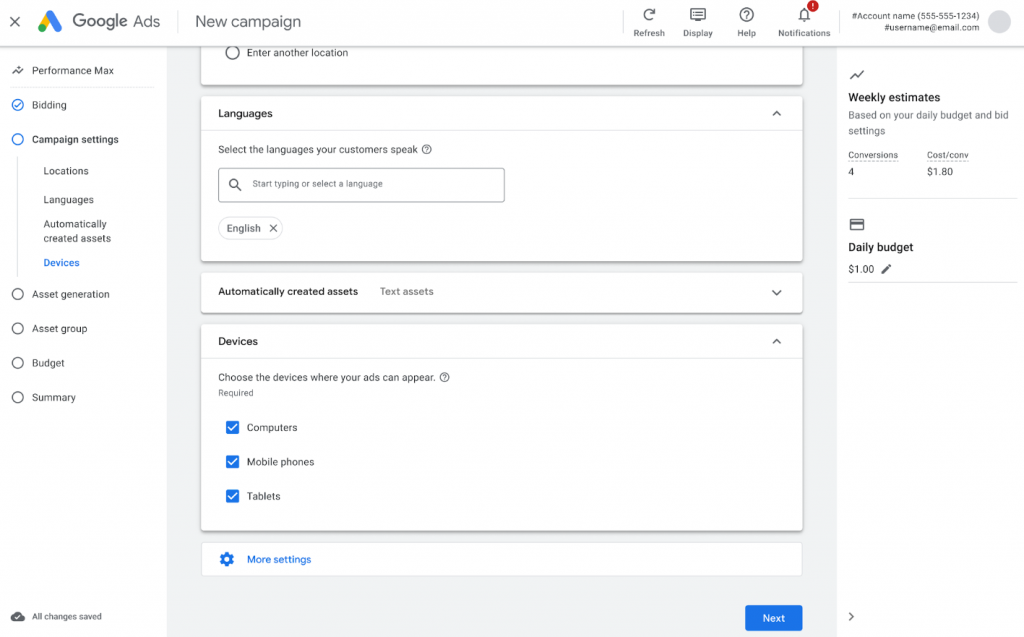The image size is (1024, 637).
Task: Go to Asset generation step
Action: coord(71,294)
